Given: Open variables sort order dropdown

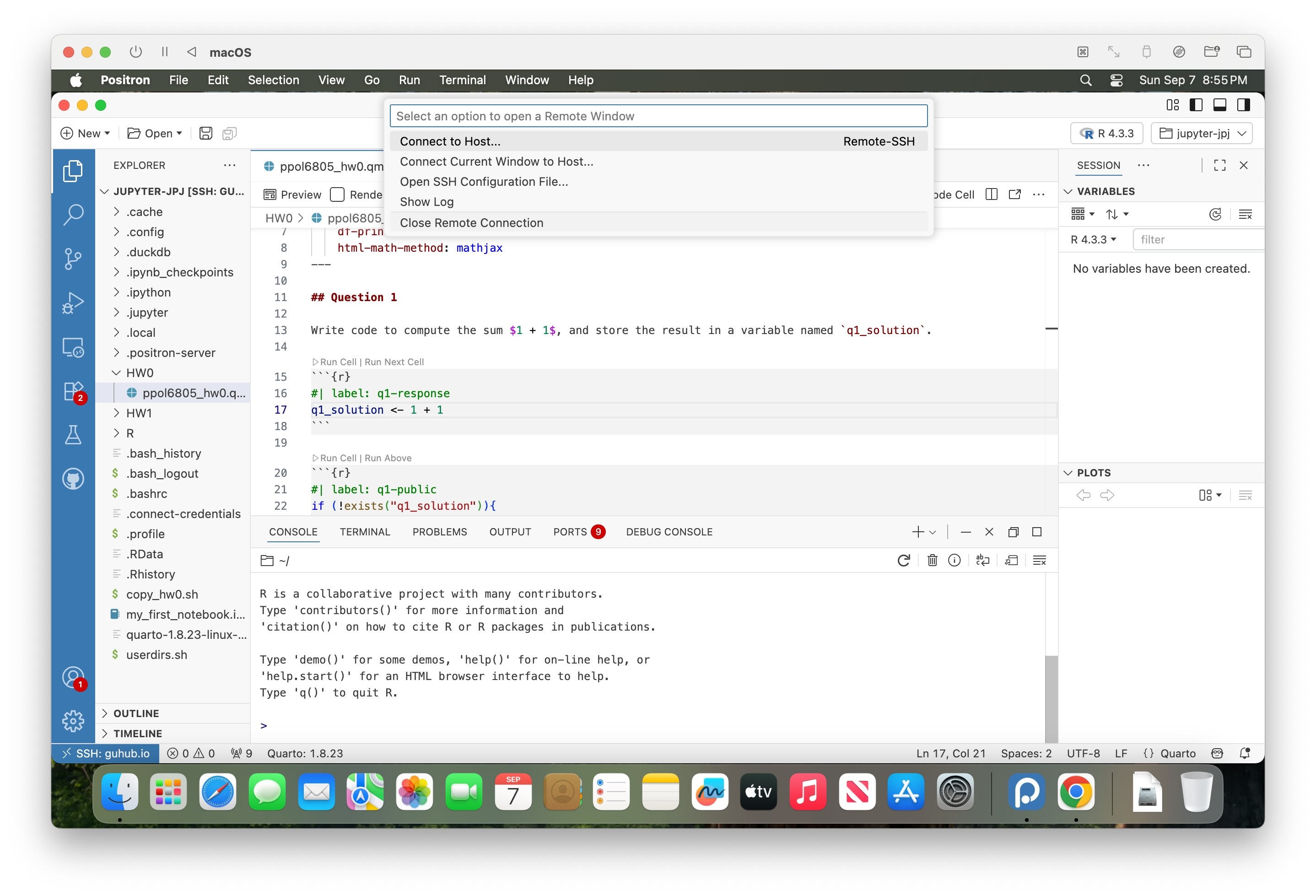Looking at the screenshot, I should point(1117,214).
